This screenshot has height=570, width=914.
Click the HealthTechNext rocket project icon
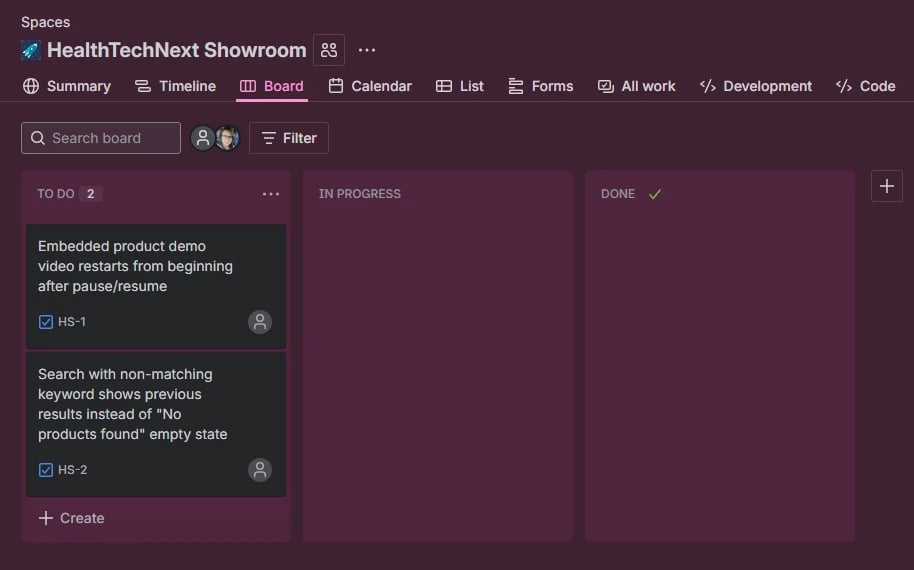click(x=31, y=50)
